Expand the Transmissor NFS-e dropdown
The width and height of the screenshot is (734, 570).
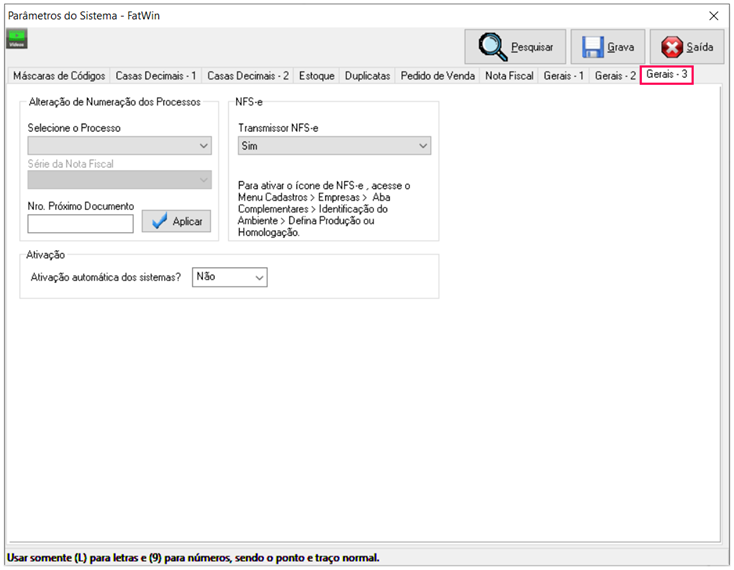coord(334,146)
